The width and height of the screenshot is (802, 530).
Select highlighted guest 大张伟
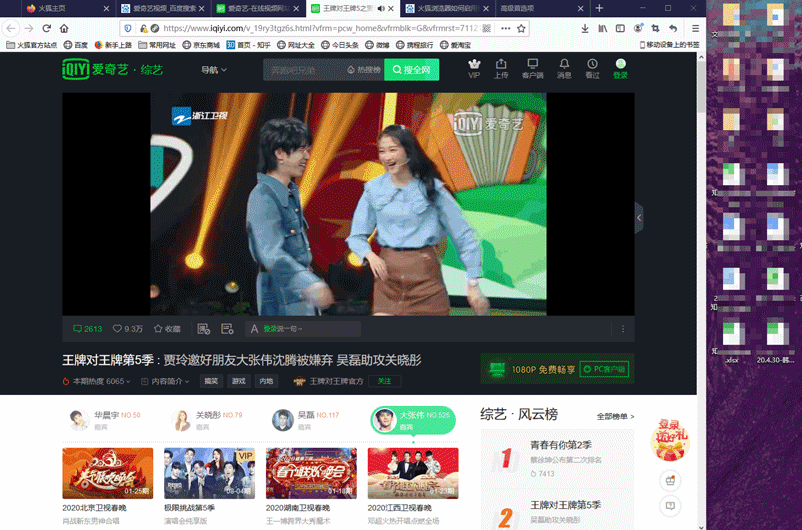point(413,420)
